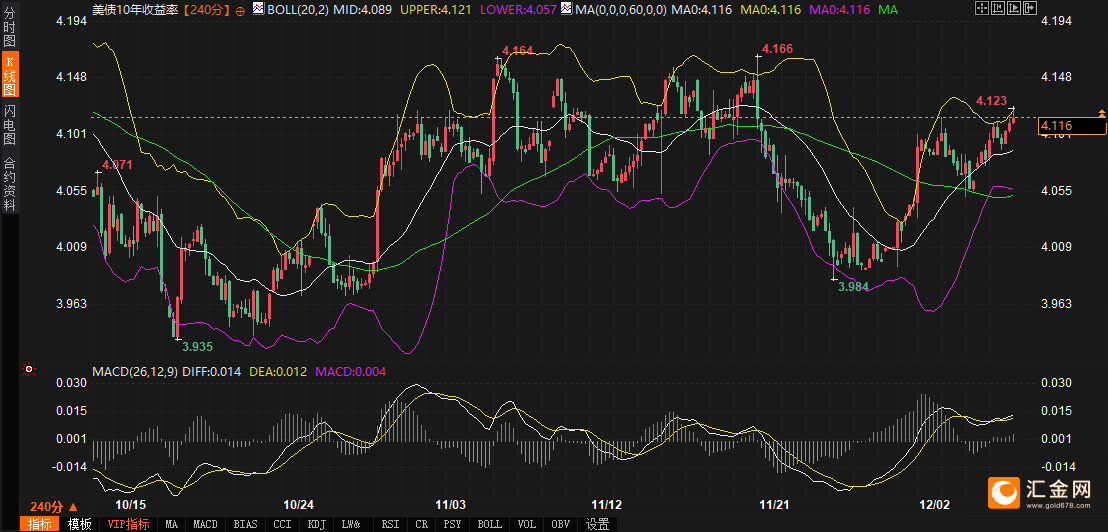Click the BOLL indicator settings icon in header
1108x532 pixels.
coord(258,9)
